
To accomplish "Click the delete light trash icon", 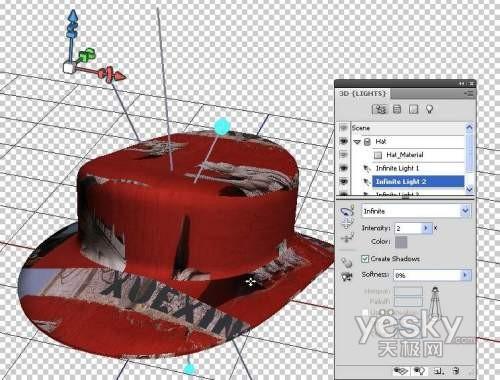I will (456, 370).
